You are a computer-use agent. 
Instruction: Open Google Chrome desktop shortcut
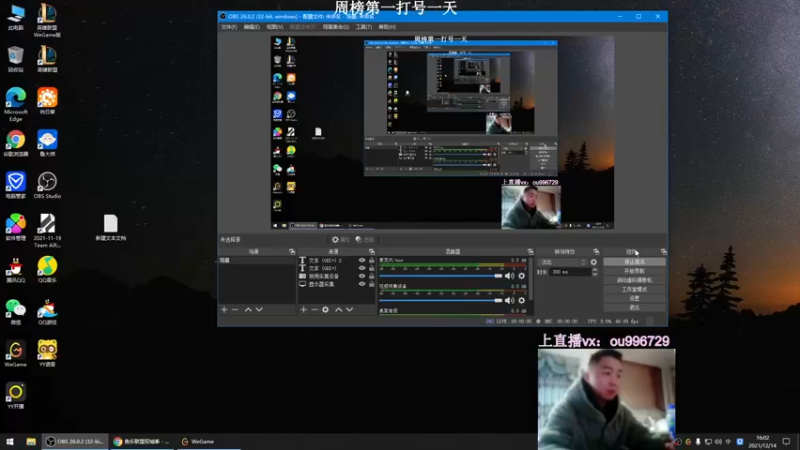point(16,143)
